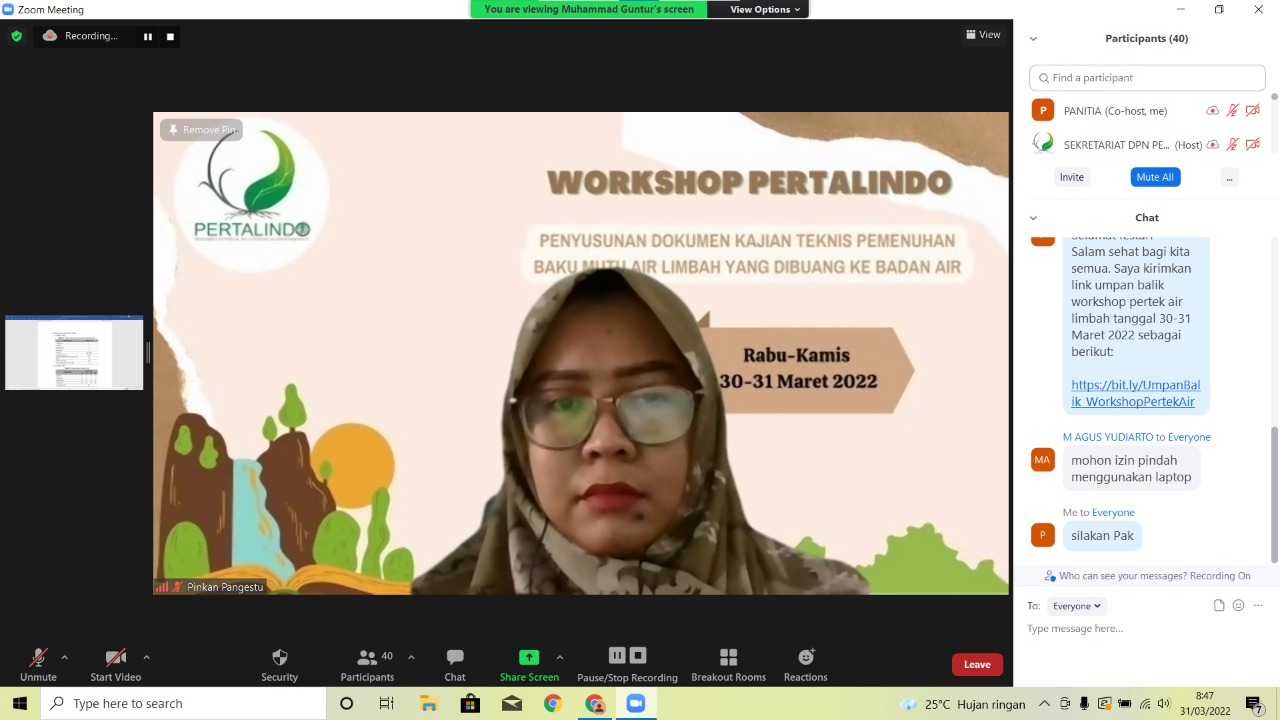1280x720 pixels.
Task: Expand the View Options dropdown
Action: [765, 9]
